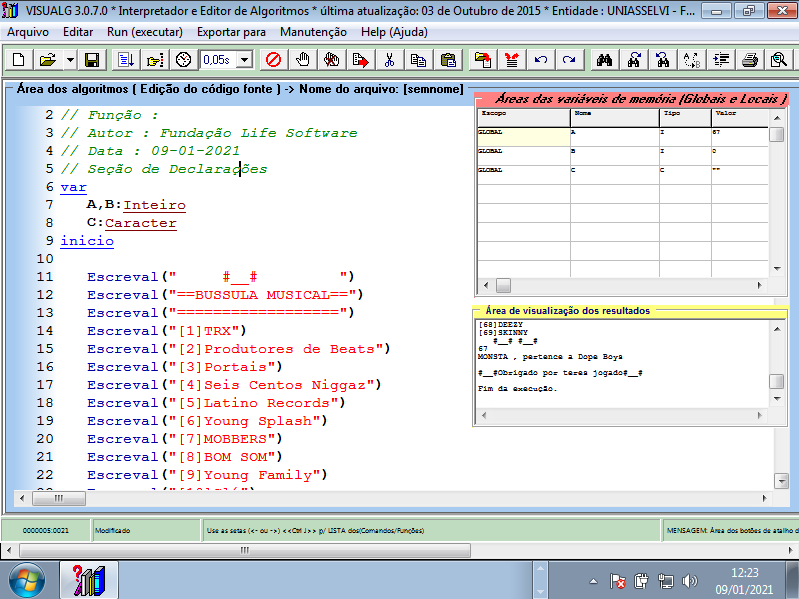
Task: Toggle a breakpoint with the hand icon
Action: (303, 60)
